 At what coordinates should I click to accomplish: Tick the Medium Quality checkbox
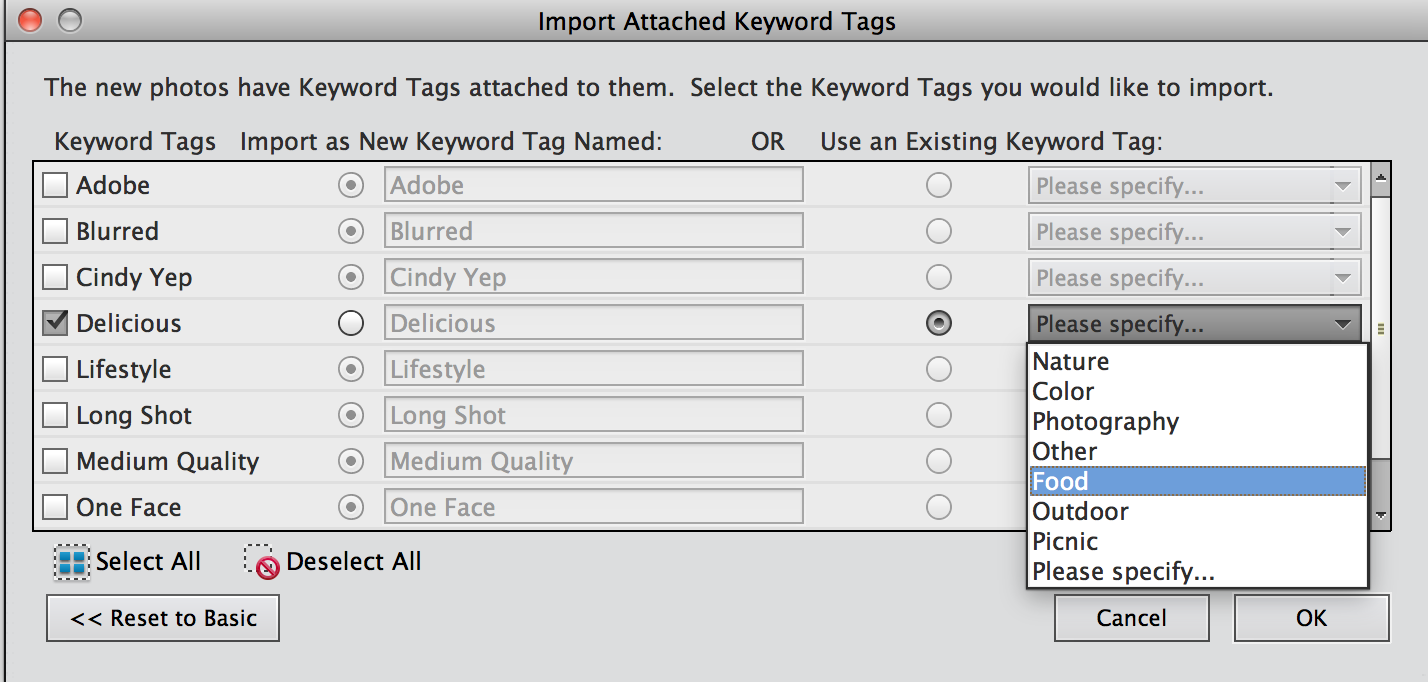(55, 461)
